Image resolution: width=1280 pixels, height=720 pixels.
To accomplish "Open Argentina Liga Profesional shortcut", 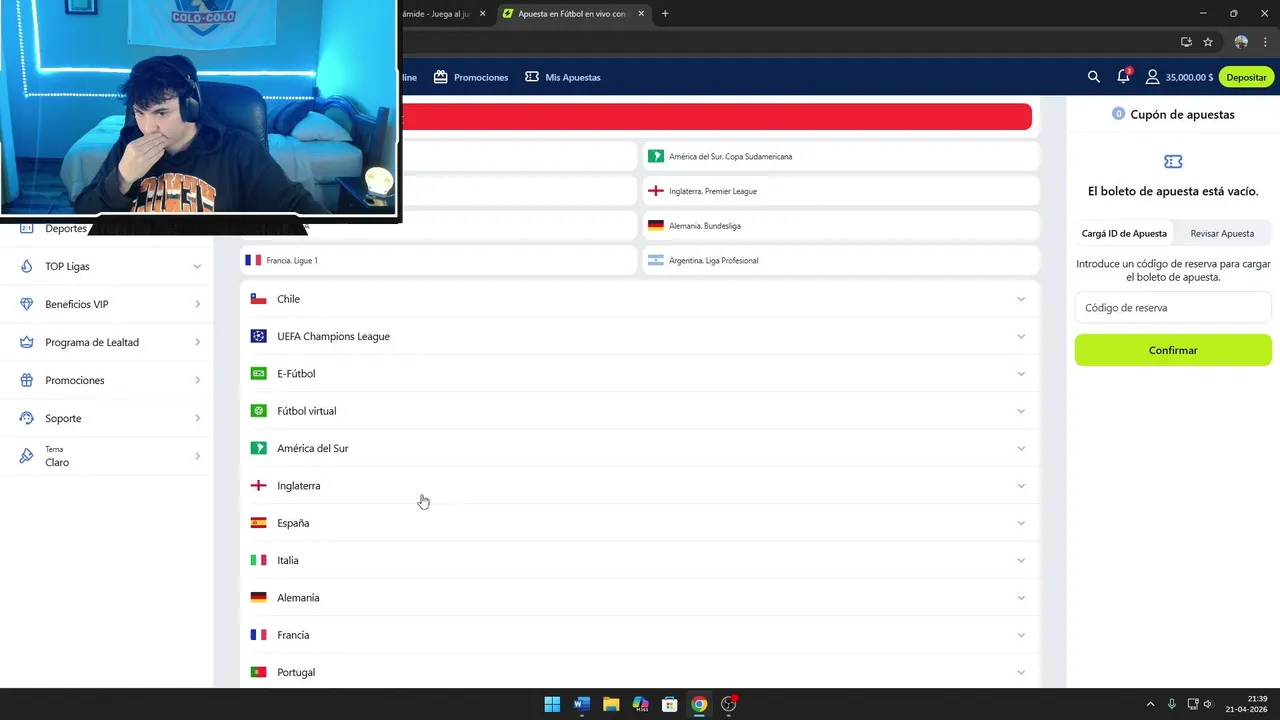I will coord(841,260).
